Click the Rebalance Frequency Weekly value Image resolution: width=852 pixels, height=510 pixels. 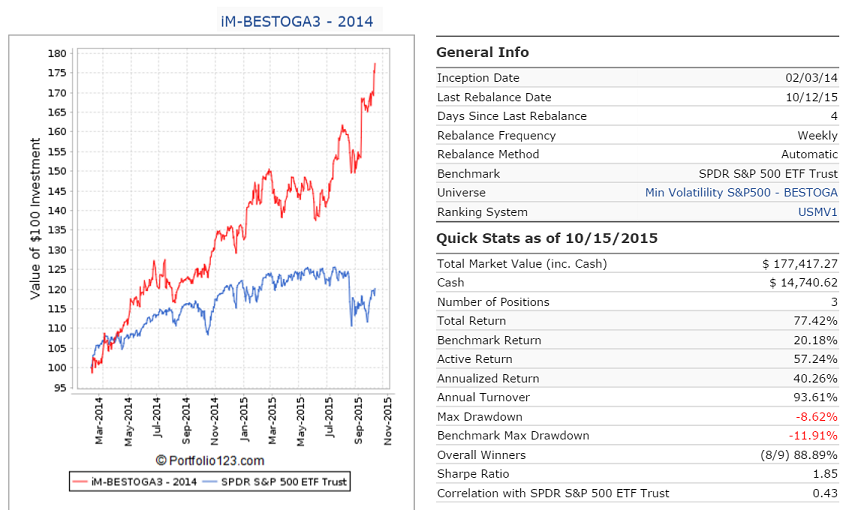click(817, 136)
